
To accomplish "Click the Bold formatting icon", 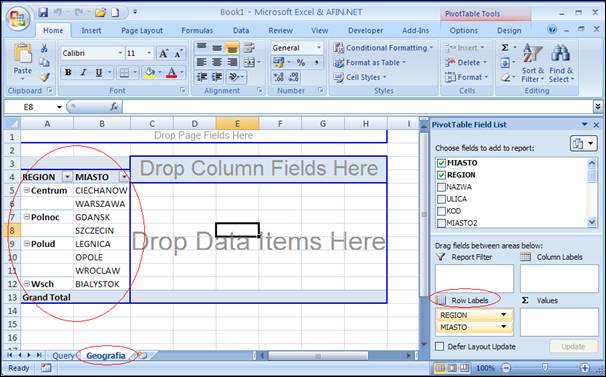I will click(68, 73).
